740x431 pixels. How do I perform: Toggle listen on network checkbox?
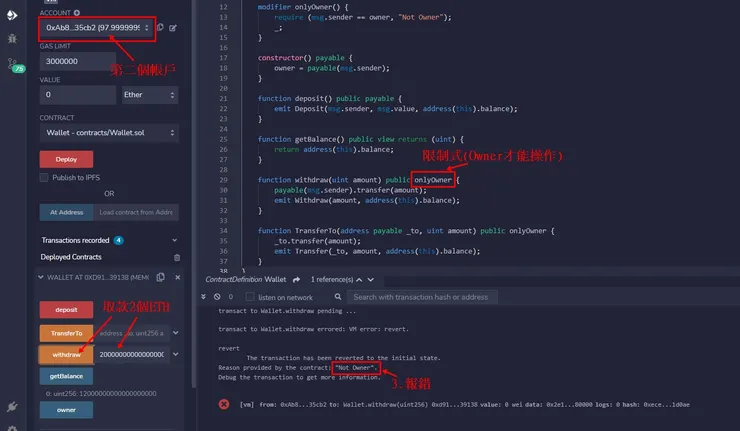click(x=250, y=296)
